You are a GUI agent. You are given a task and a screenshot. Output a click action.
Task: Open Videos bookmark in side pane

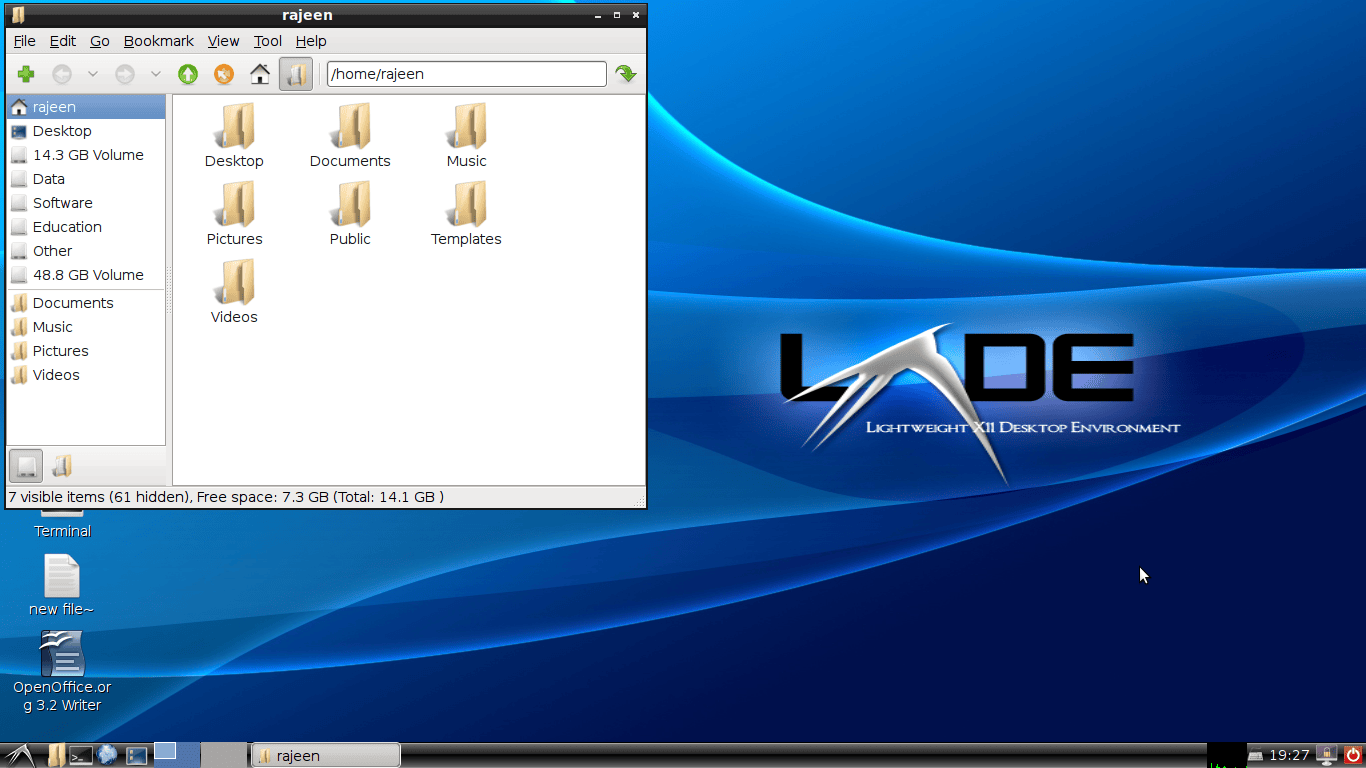86,375
